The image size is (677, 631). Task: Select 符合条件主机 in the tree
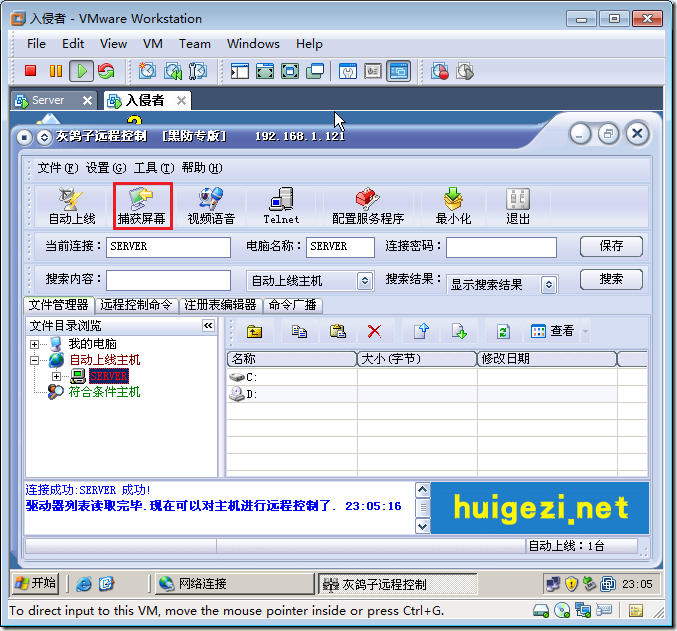pyautogui.click(x=104, y=392)
